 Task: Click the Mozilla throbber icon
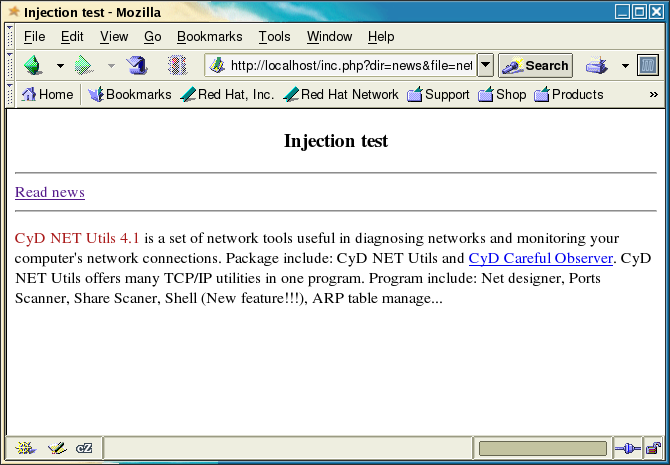648,65
